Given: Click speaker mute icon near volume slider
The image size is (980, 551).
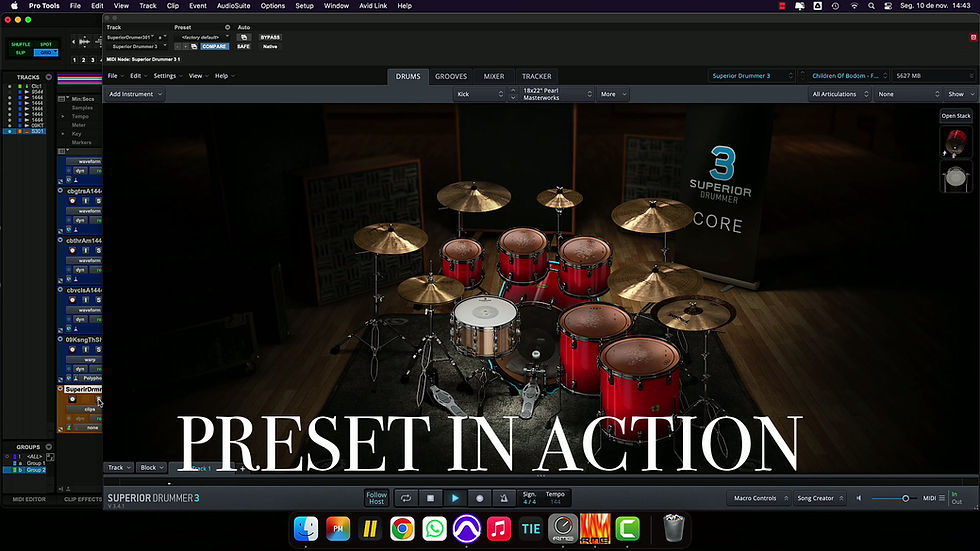Looking at the screenshot, I should click(x=859, y=498).
